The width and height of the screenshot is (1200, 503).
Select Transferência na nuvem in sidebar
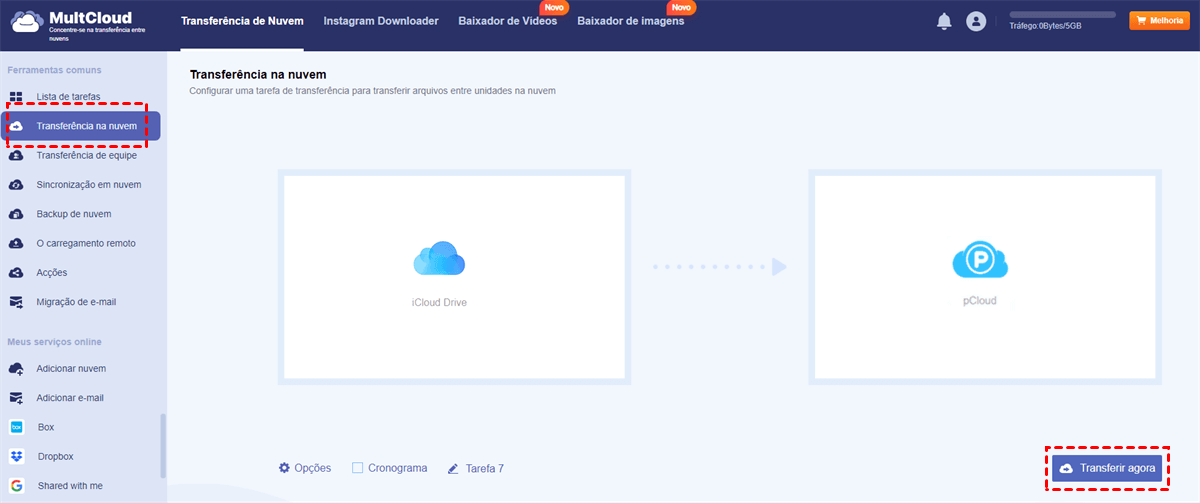point(82,126)
